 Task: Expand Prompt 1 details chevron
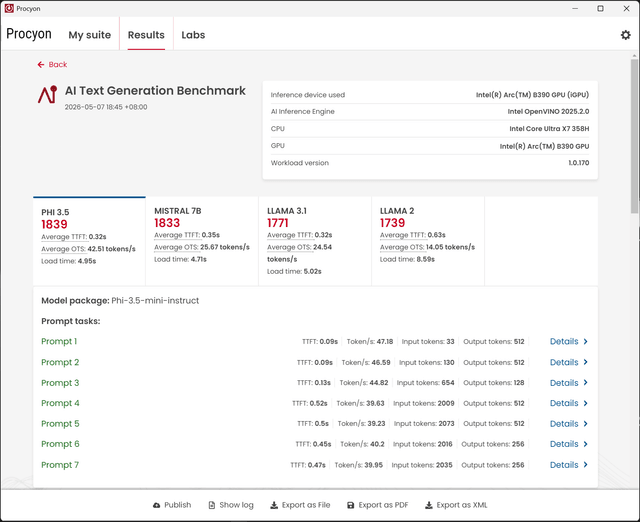point(585,342)
